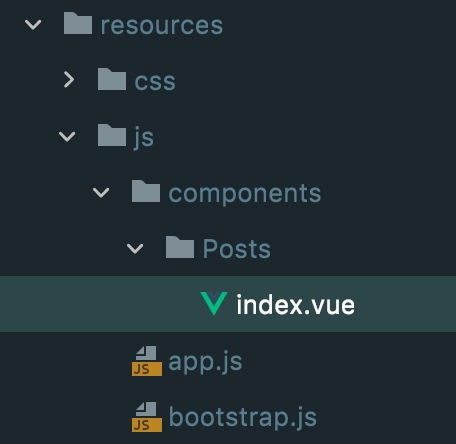456x444 pixels.
Task: Select the components folder label
Action: pos(245,194)
